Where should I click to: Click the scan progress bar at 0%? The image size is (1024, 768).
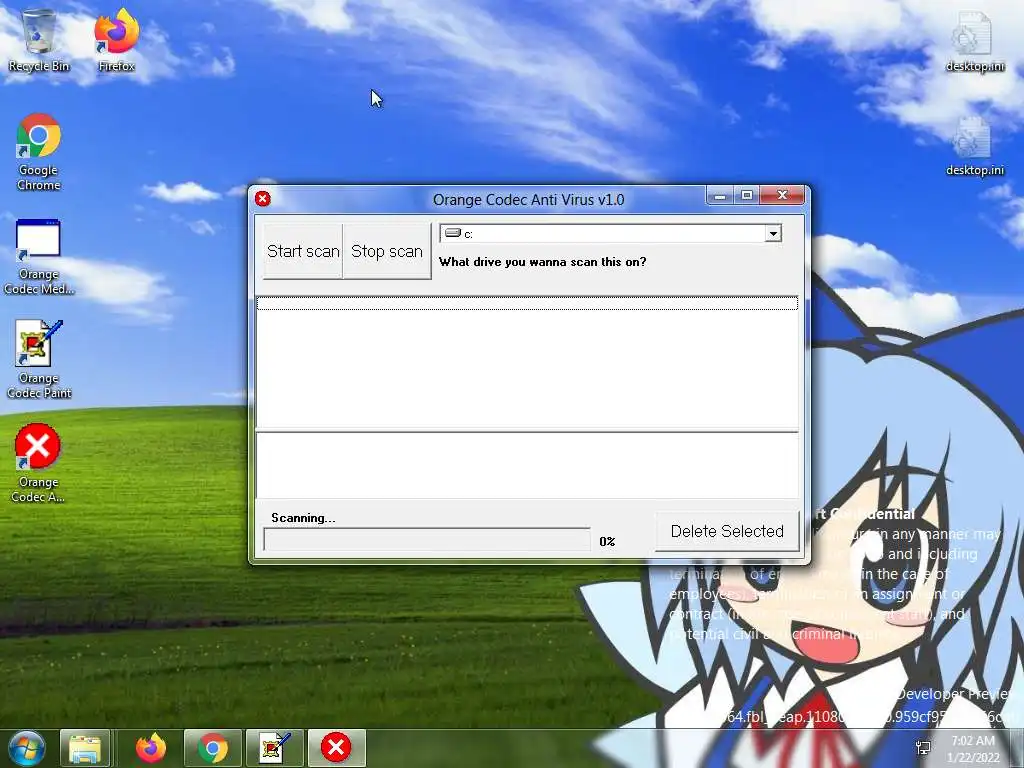click(427, 539)
